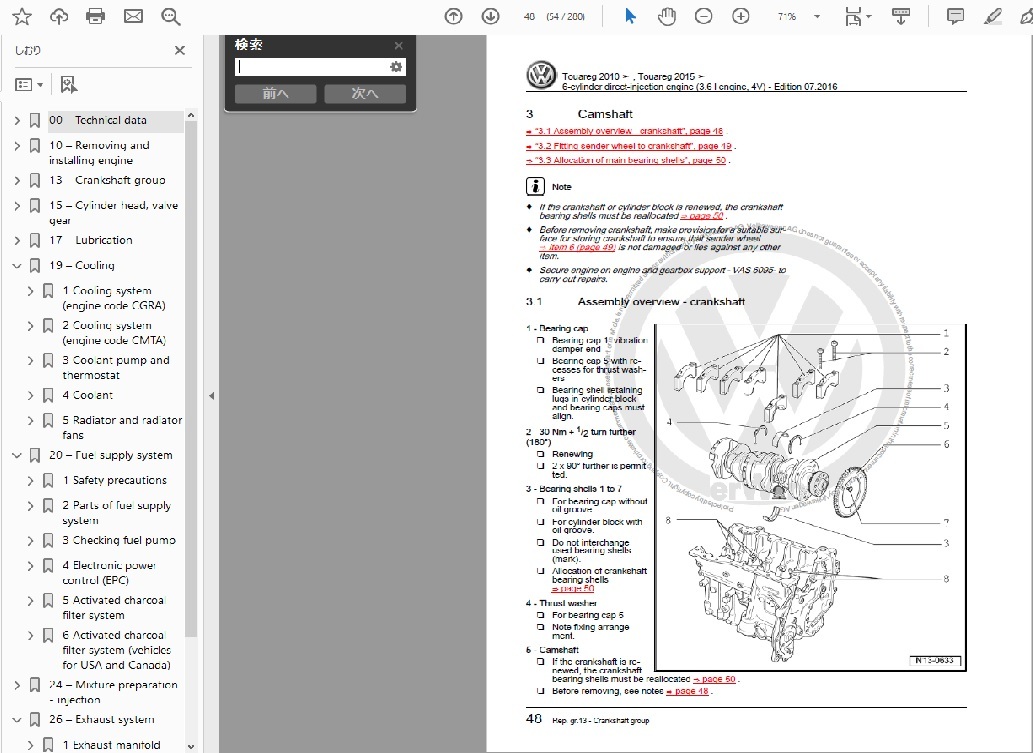Open search settings gear icon
Image resolution: width=1033 pixels, height=753 pixels.
(396, 67)
